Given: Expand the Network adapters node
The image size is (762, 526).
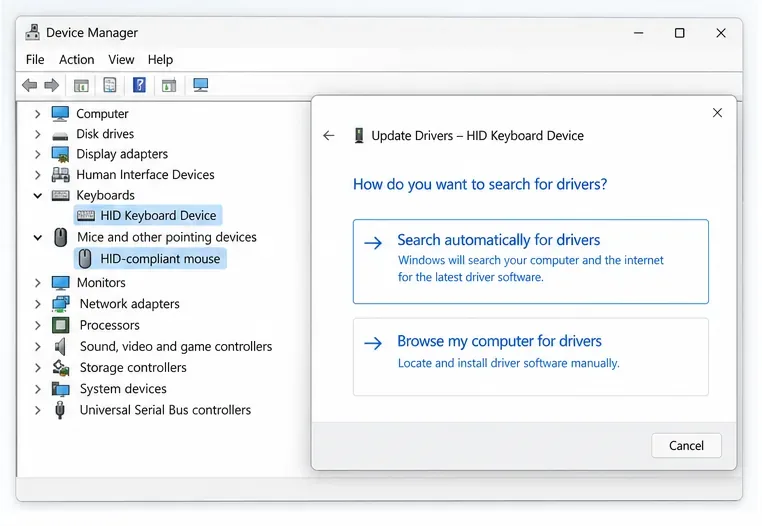Looking at the screenshot, I should tap(37, 304).
